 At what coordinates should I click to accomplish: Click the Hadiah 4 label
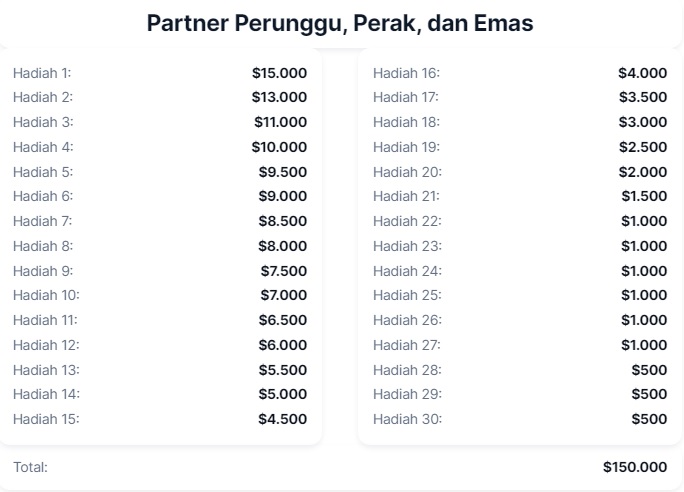click(x=43, y=147)
